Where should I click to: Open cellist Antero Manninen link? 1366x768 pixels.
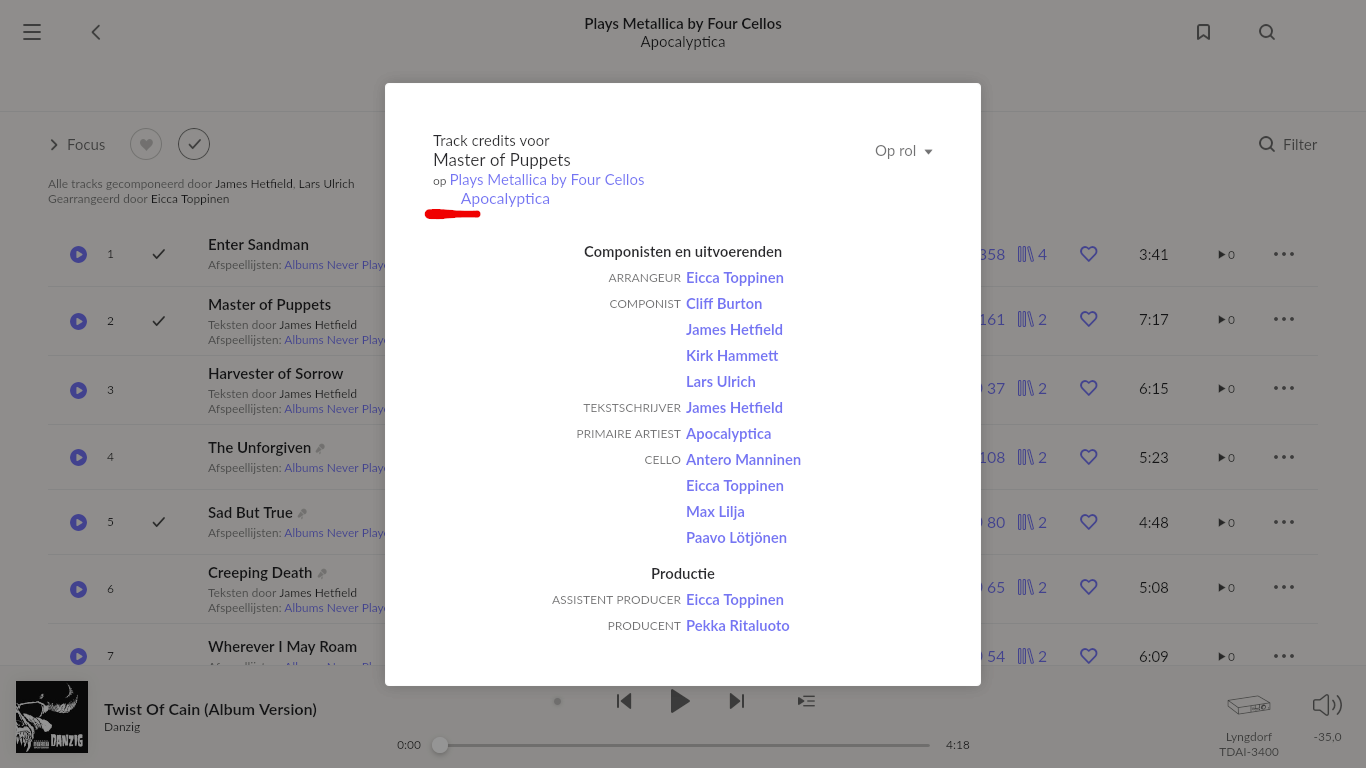click(x=743, y=460)
